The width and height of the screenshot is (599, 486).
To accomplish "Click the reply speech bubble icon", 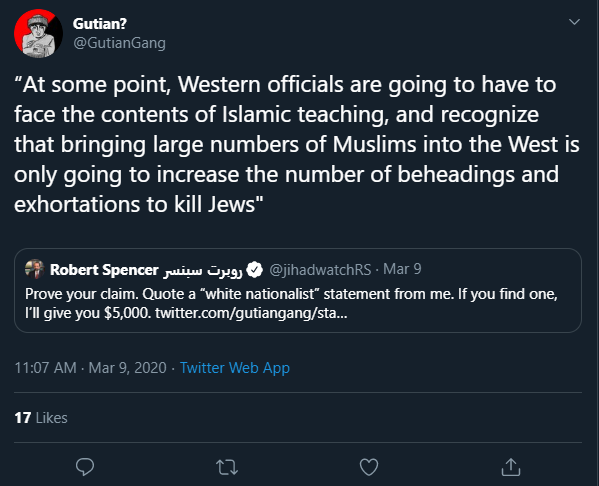I will 85,467.
